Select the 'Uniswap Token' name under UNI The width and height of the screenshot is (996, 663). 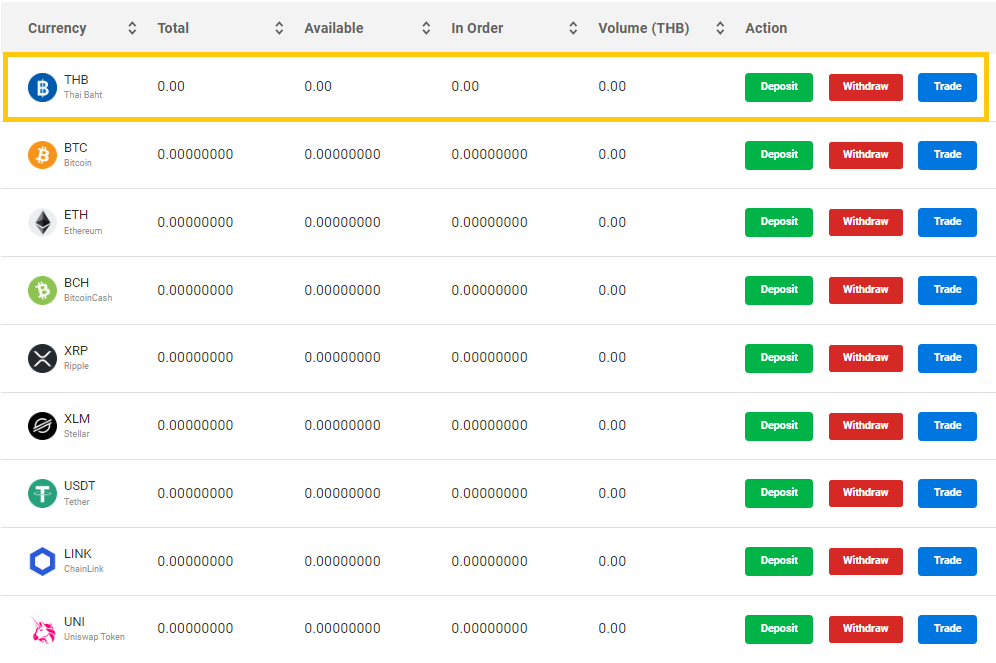(x=94, y=637)
